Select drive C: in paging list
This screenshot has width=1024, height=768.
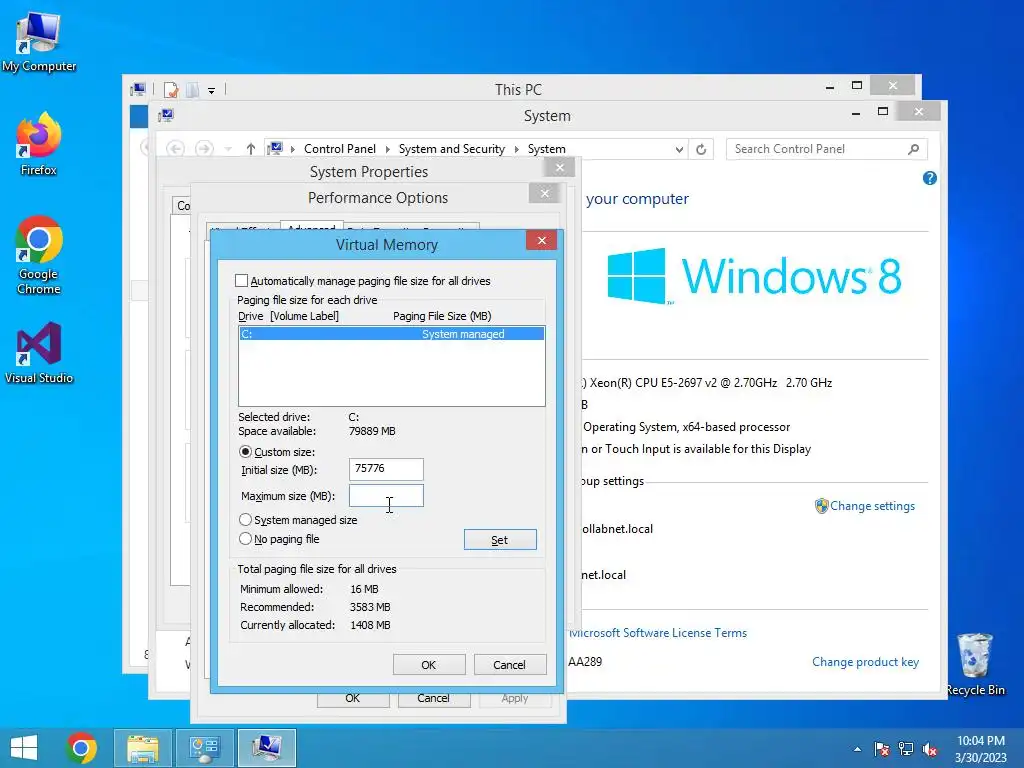pyautogui.click(x=392, y=334)
